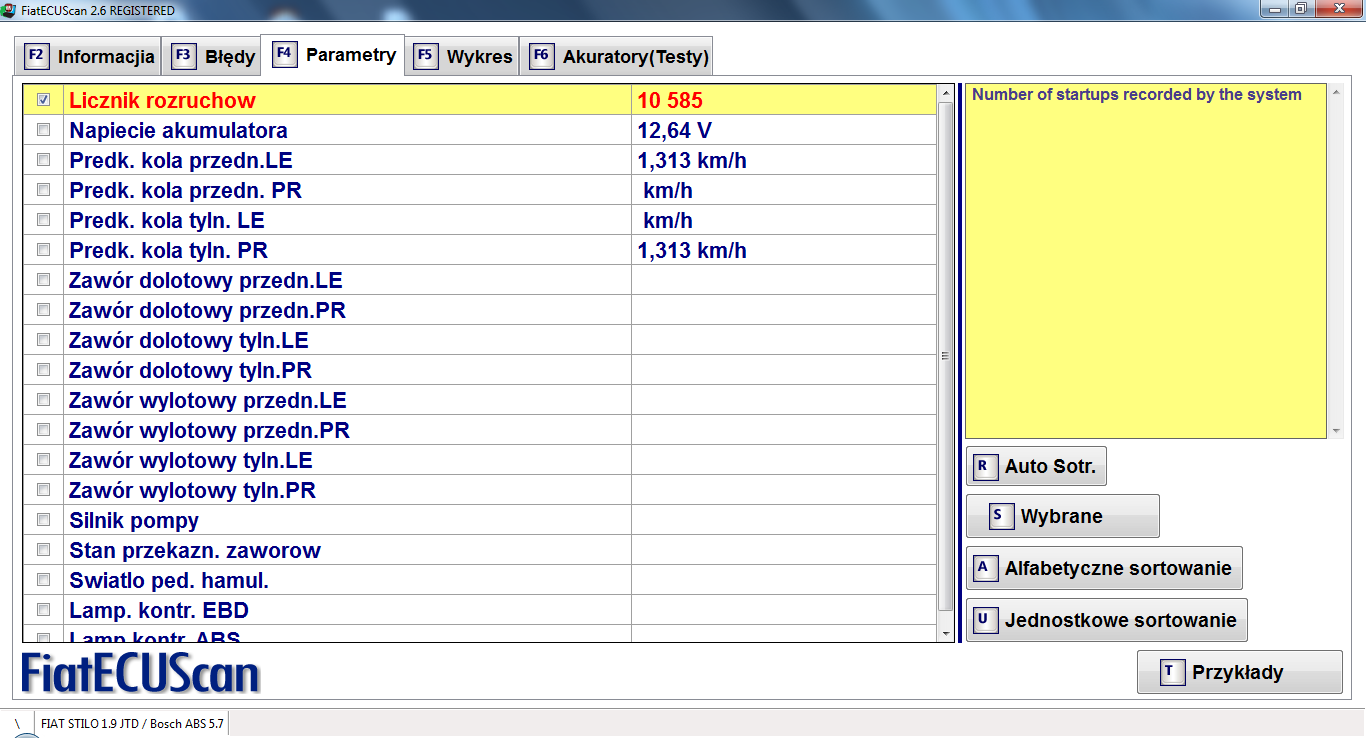
Task: Check Zawór wylotowy przedn.LE checkbox
Action: point(43,400)
